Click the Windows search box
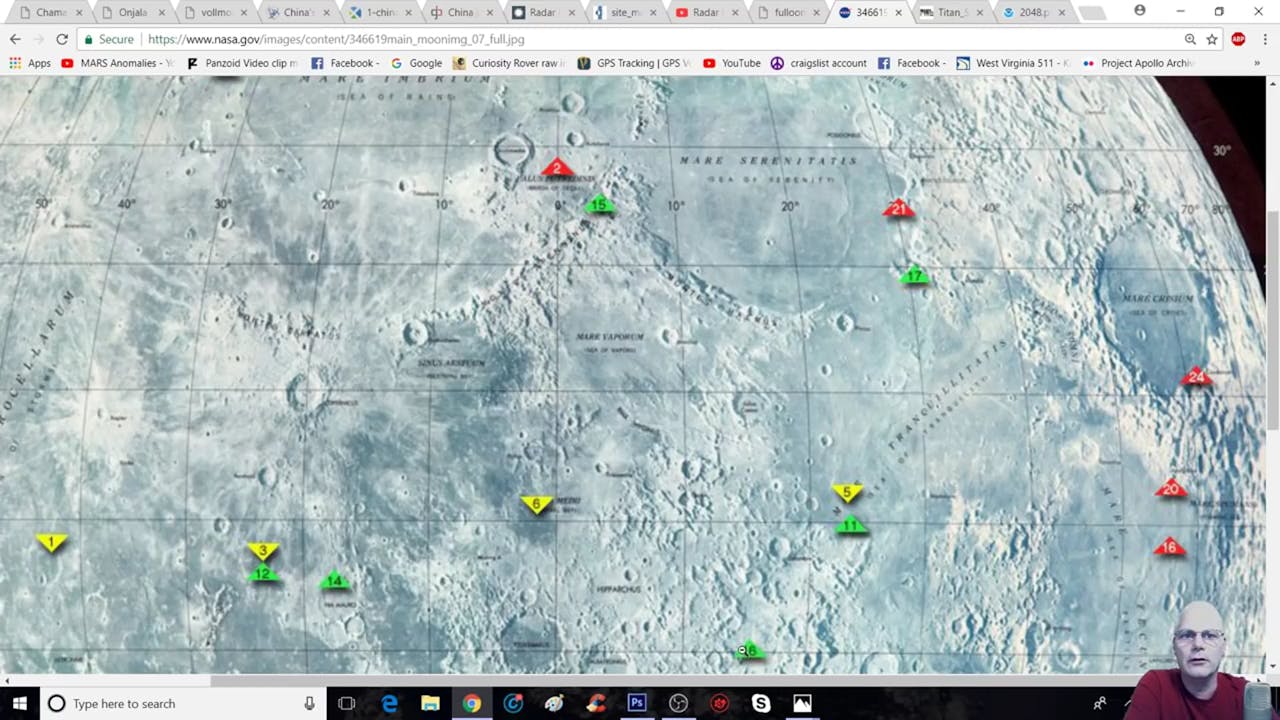 [x=150, y=703]
